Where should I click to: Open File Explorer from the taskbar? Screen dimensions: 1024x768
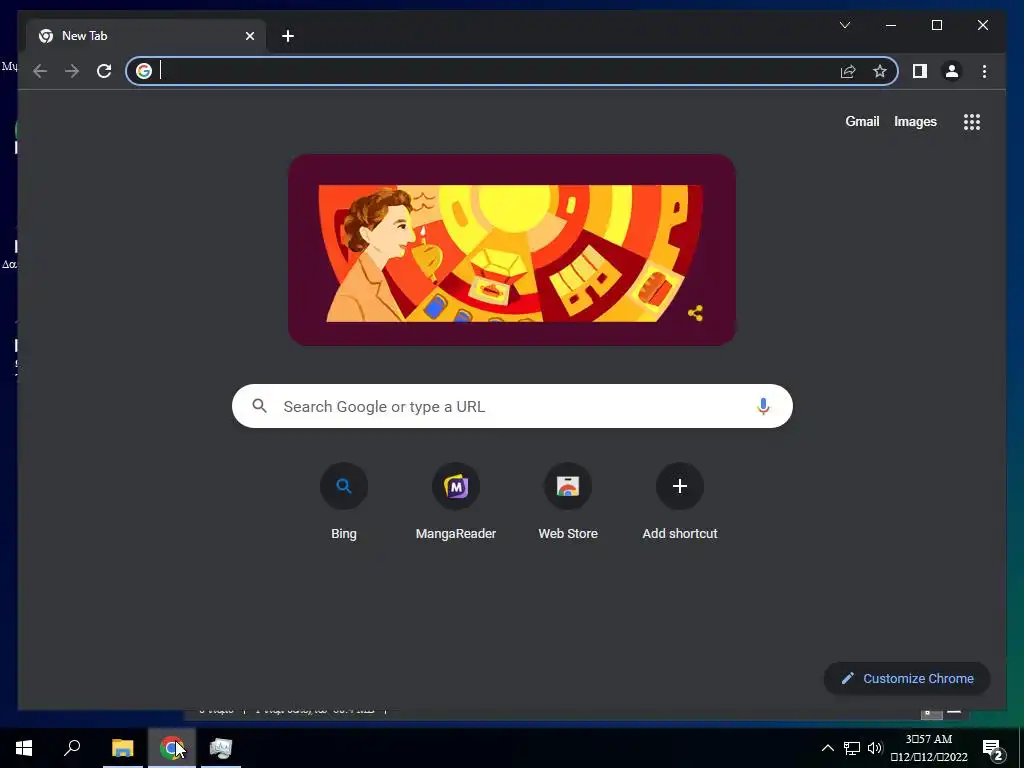pyautogui.click(x=122, y=748)
